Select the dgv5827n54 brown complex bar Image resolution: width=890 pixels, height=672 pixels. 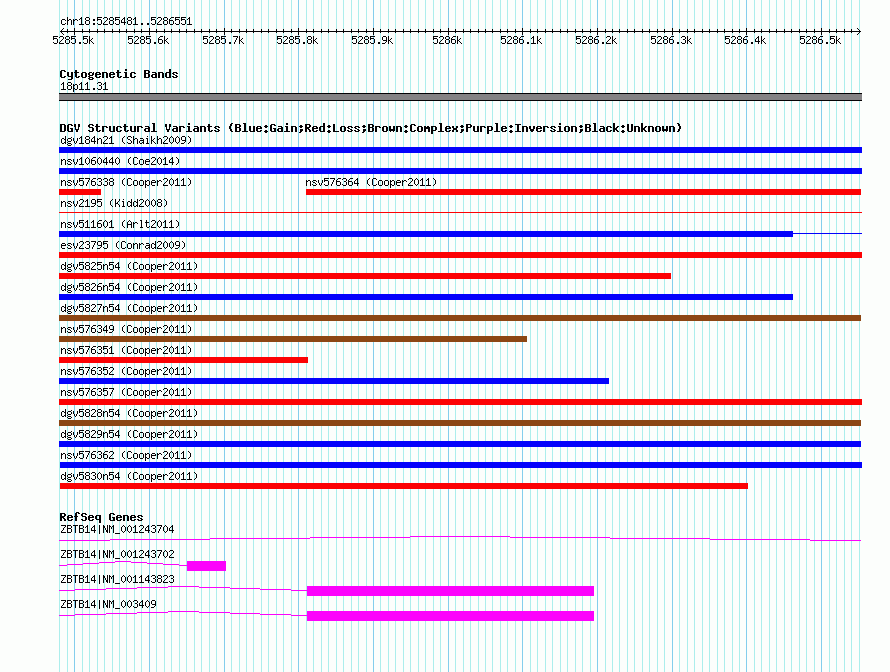coord(460,318)
